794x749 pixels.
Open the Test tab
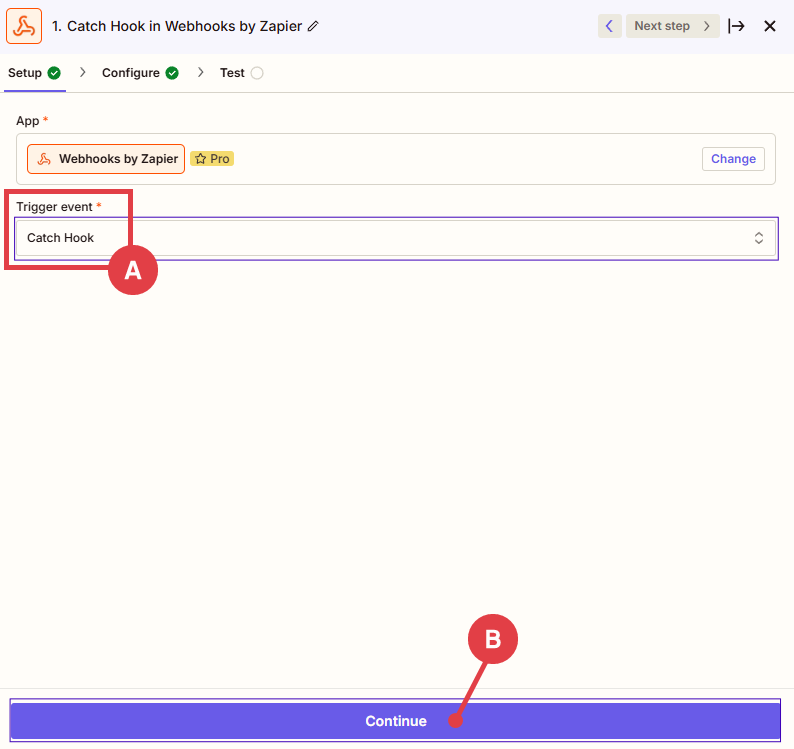232,73
